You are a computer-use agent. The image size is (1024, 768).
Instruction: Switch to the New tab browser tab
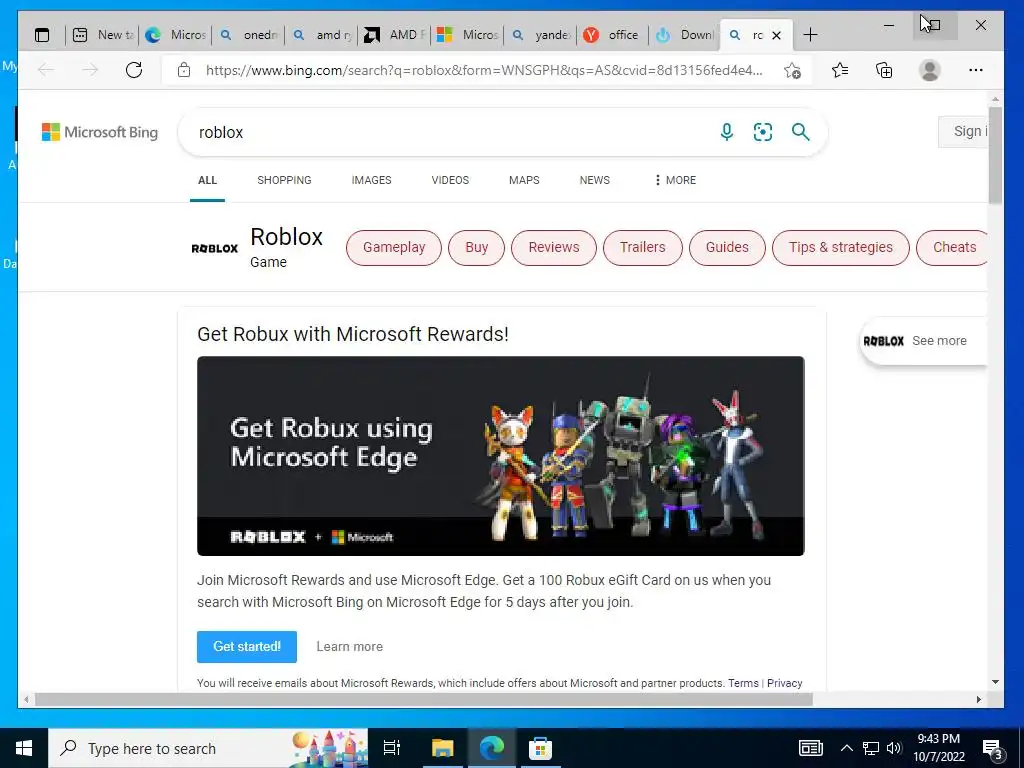pyautogui.click(x=103, y=35)
